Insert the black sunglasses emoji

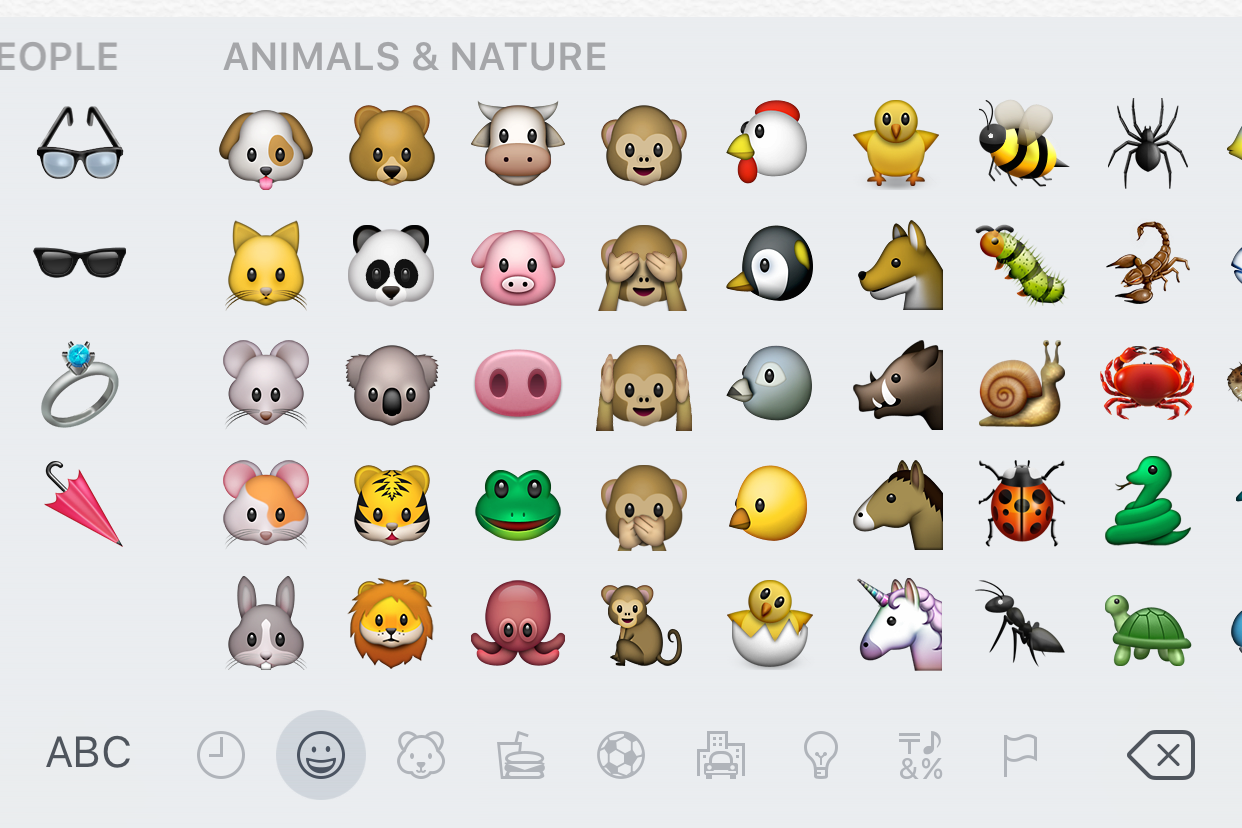point(80,262)
